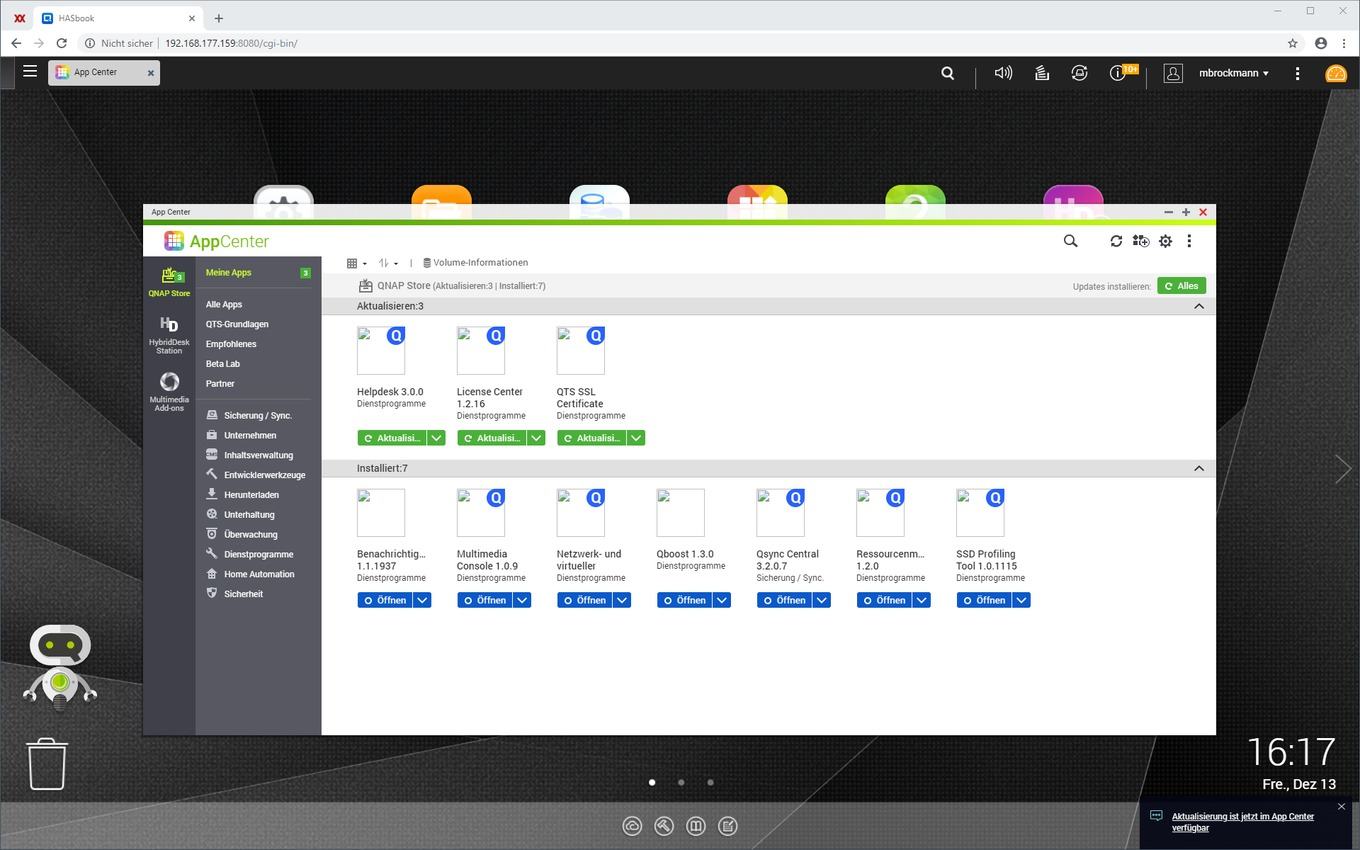Image resolution: width=1360 pixels, height=850 pixels.
Task: Click the utilities icon in bottom dock
Action: coord(664,826)
